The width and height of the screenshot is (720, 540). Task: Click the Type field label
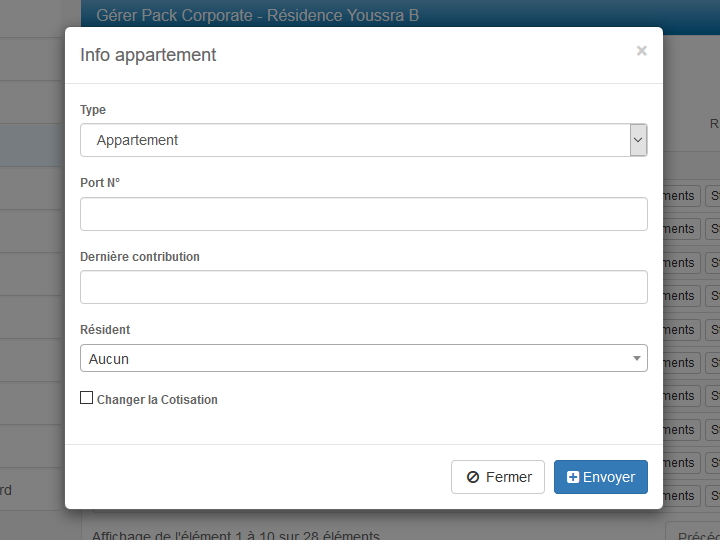pyautogui.click(x=93, y=110)
